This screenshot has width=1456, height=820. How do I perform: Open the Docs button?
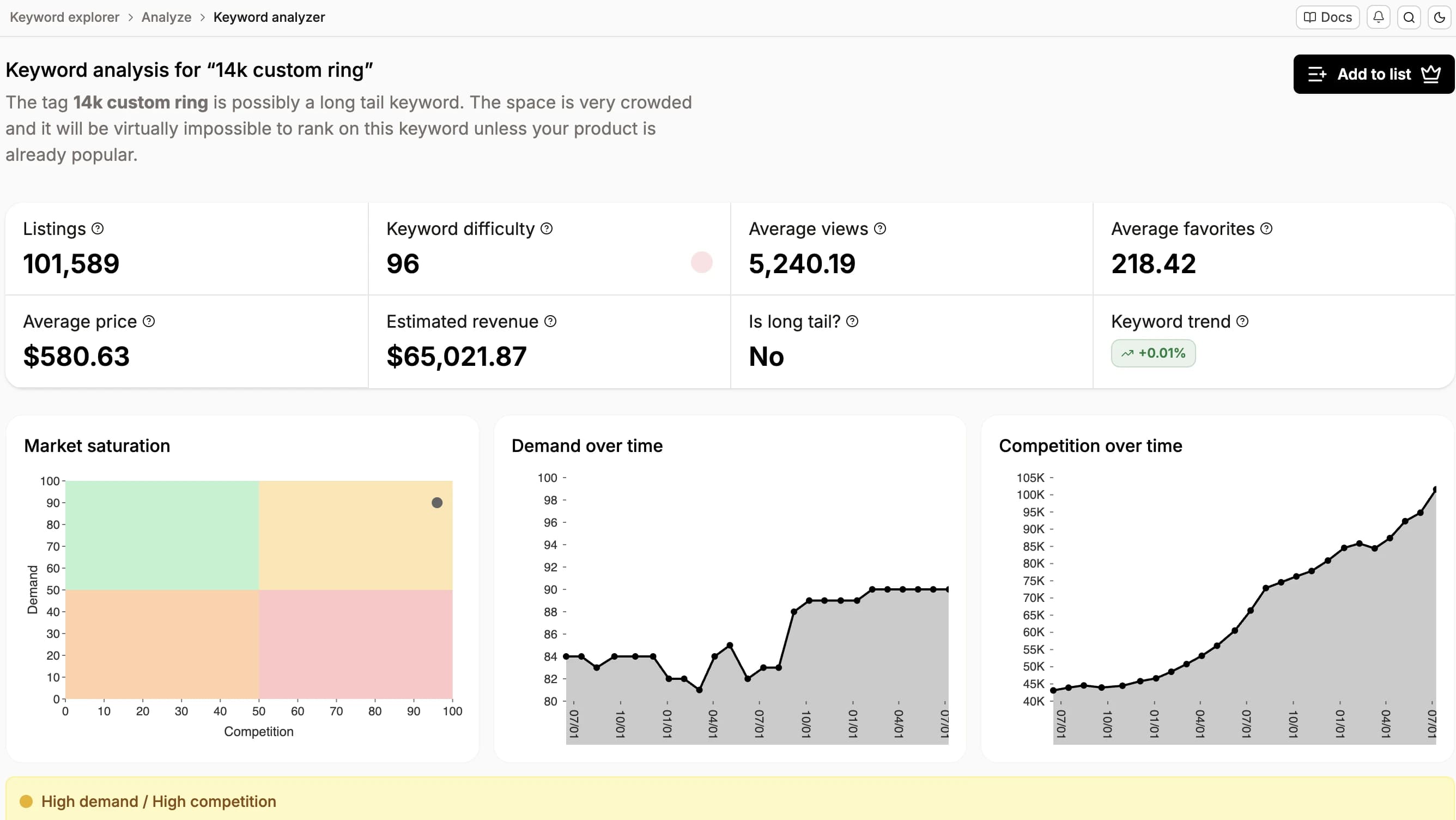[1328, 17]
